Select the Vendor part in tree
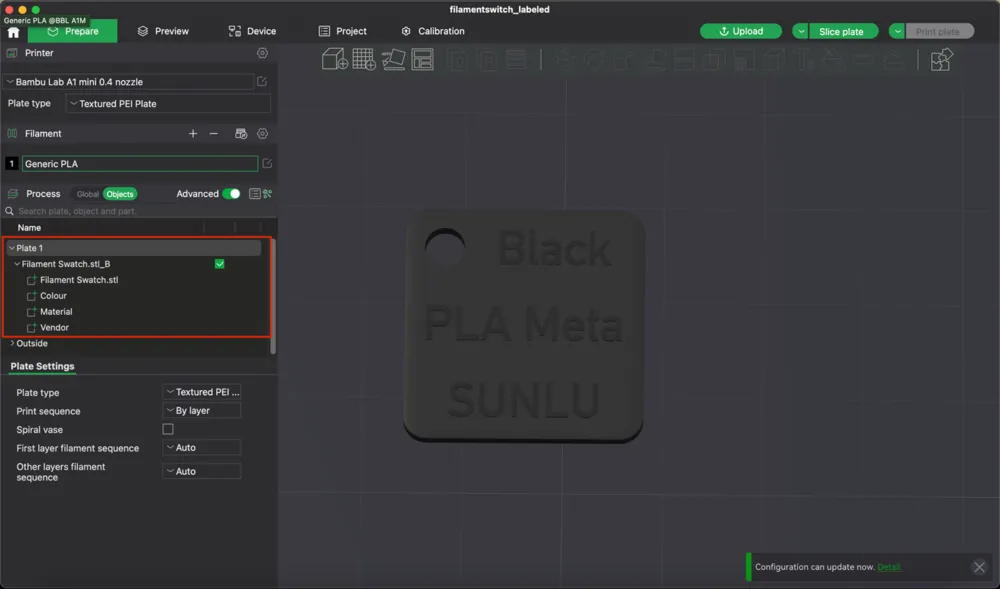 [54, 328]
